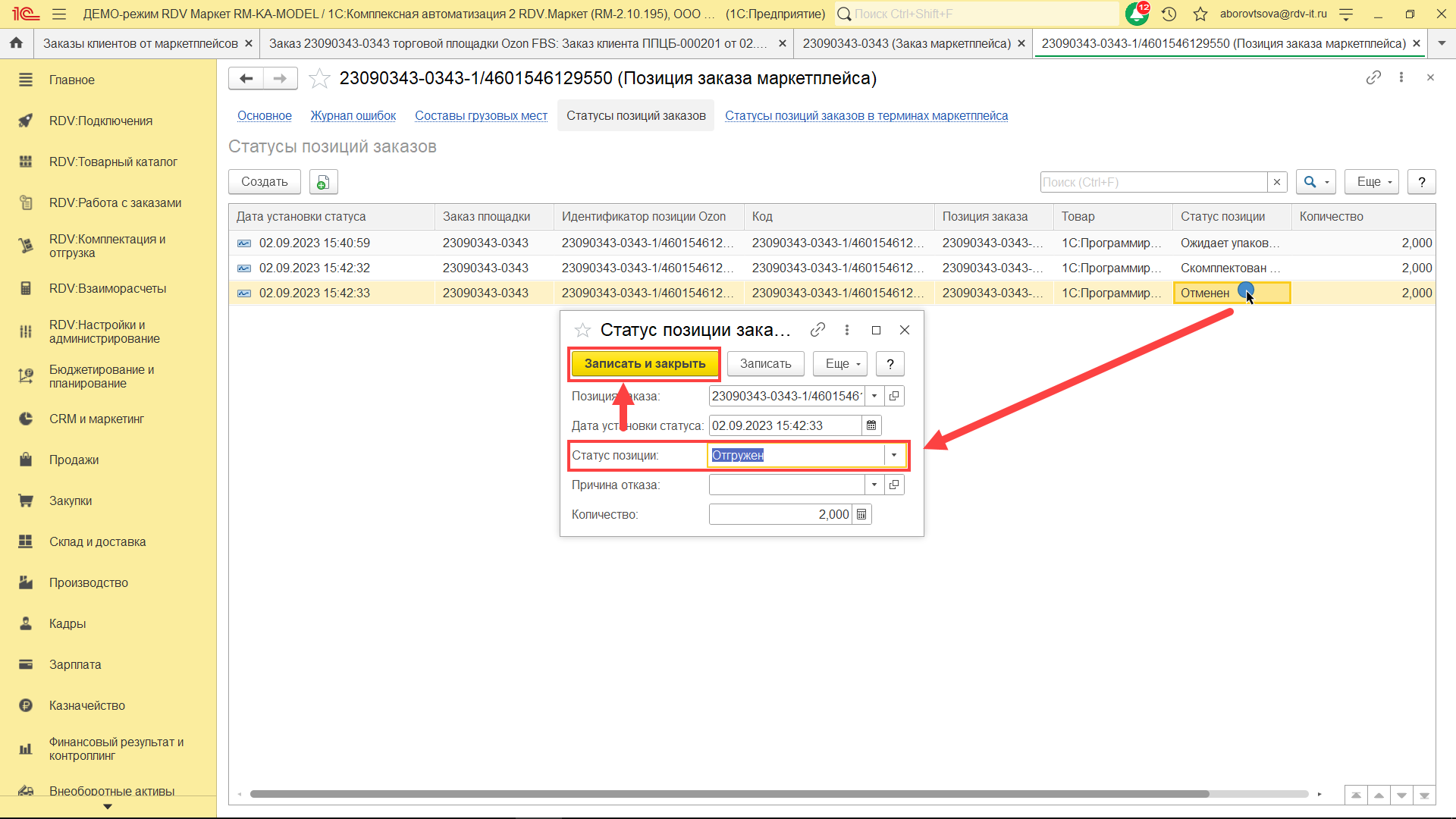Click the favorites star in top bar

(1200, 14)
